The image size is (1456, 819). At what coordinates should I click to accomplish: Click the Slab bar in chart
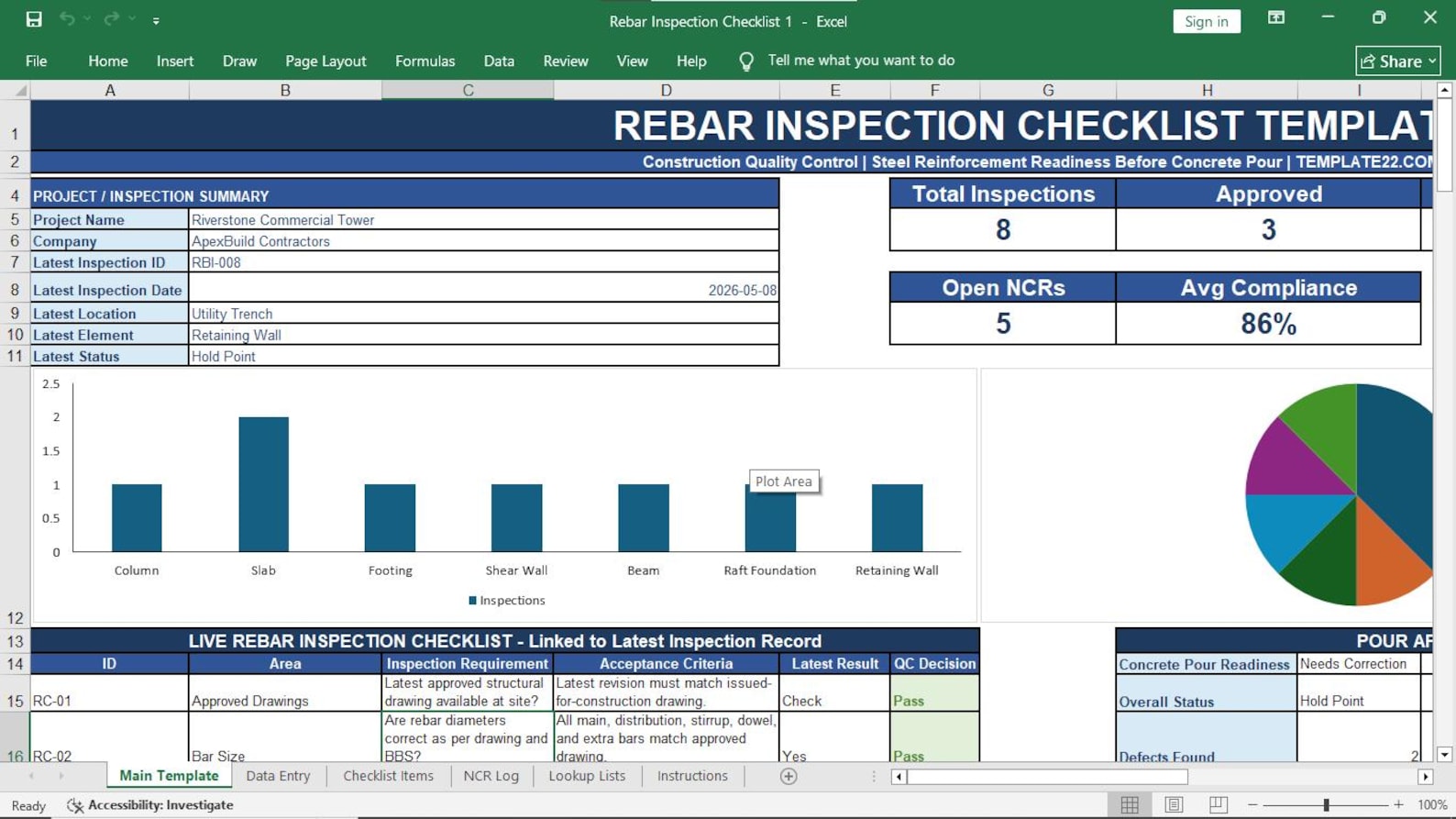click(x=263, y=484)
